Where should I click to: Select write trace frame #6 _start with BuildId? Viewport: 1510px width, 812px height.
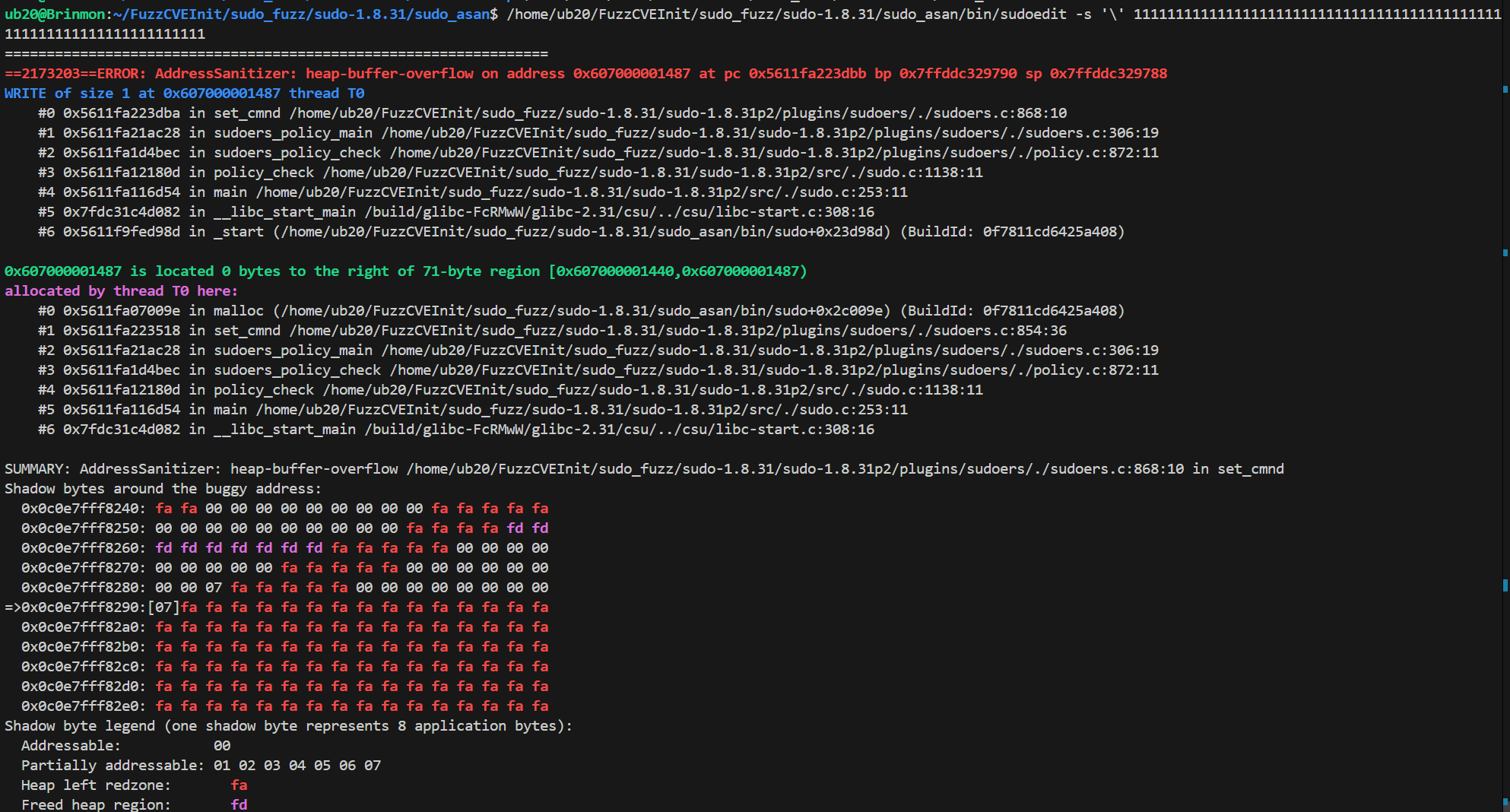[582, 232]
